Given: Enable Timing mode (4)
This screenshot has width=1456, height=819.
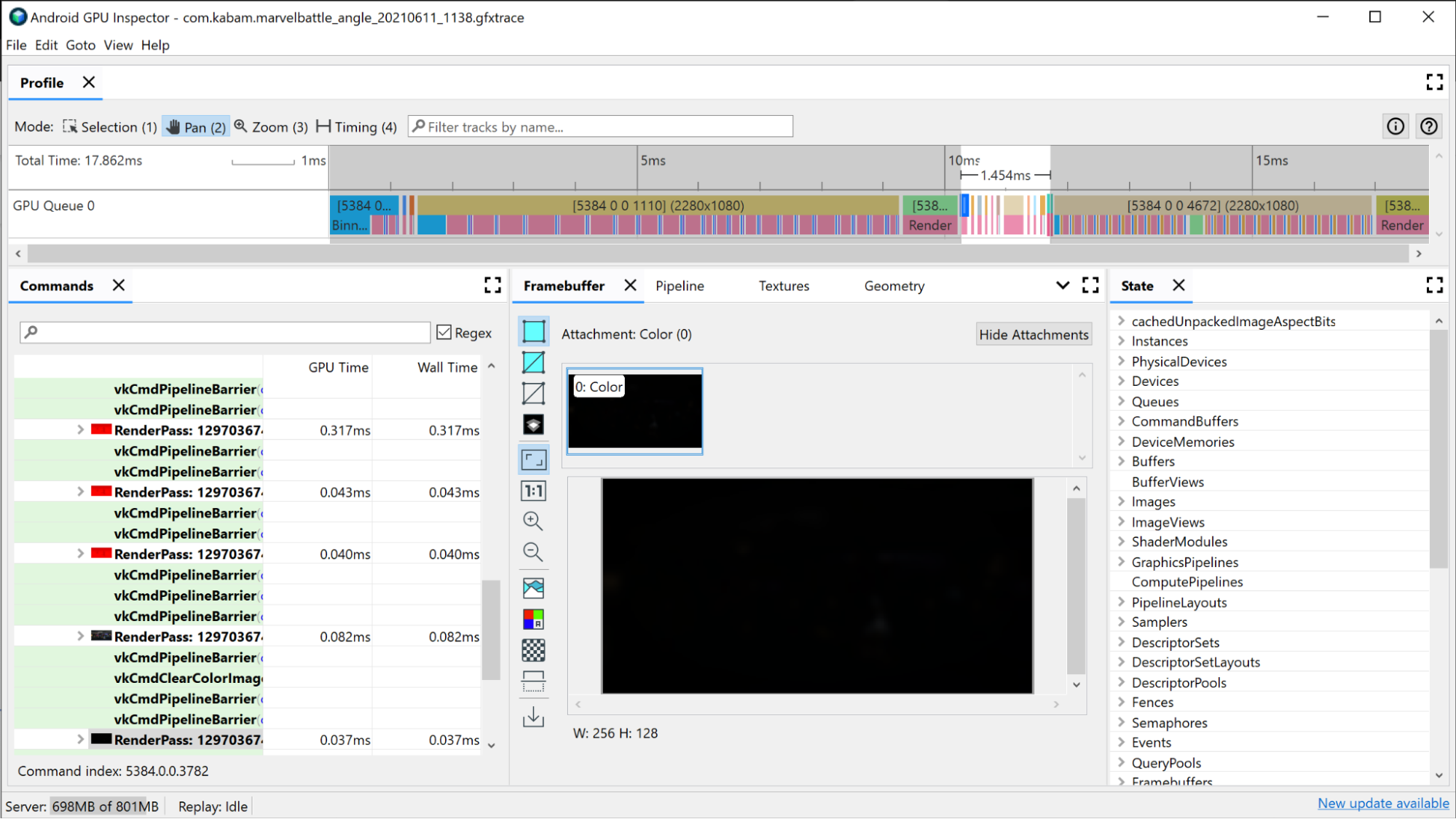Looking at the screenshot, I should coord(356,127).
